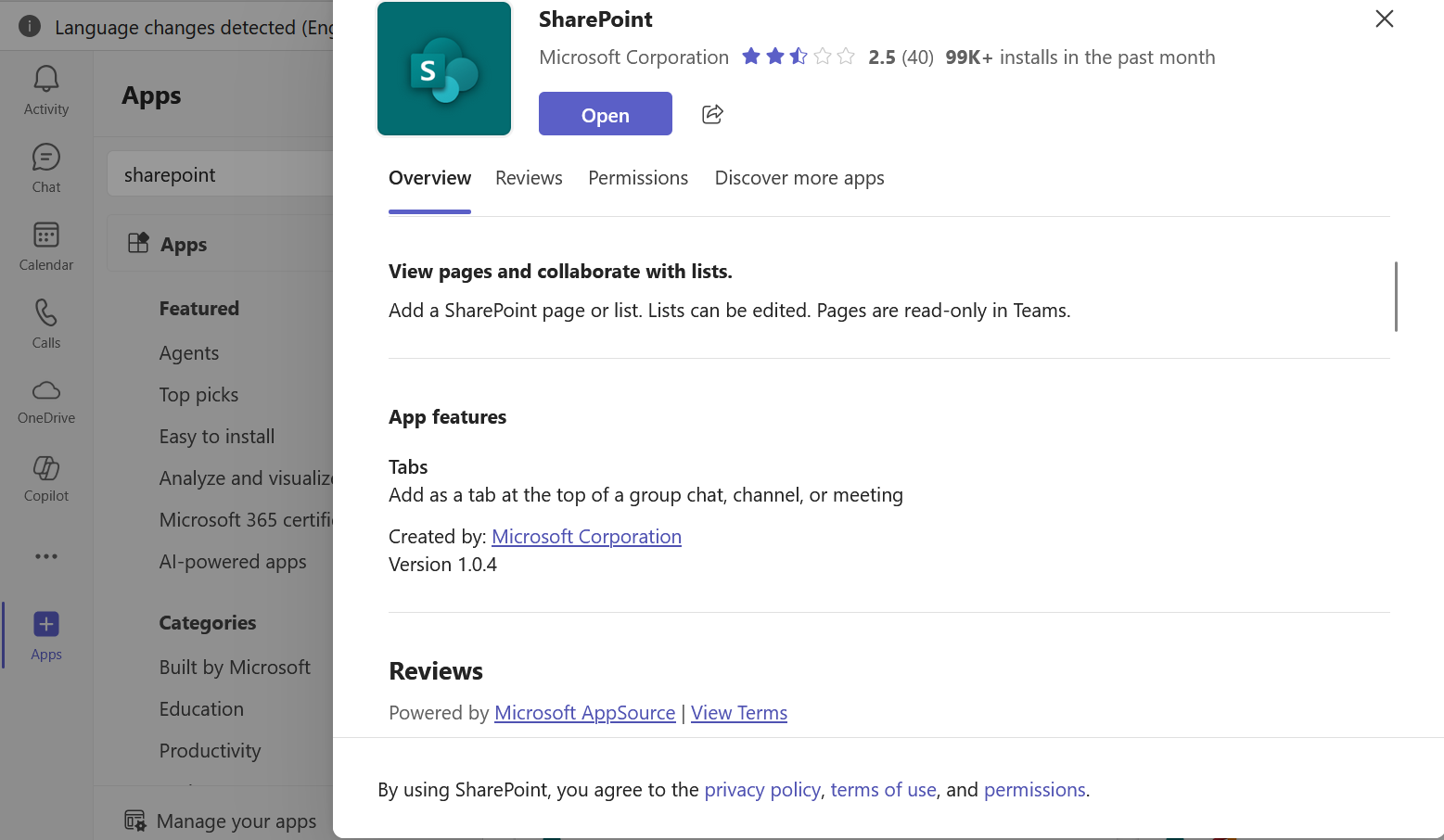Switch to the Reviews tab
The width and height of the screenshot is (1444, 840).
[x=529, y=178]
